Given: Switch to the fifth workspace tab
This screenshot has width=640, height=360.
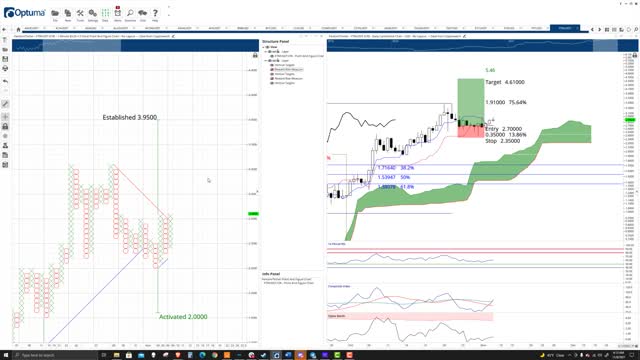Looking at the screenshot, I should [x=153, y=28].
